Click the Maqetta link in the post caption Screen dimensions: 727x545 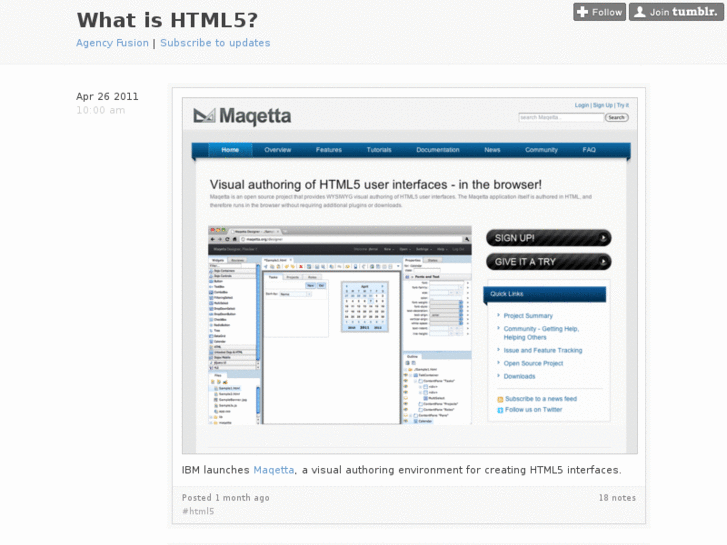(274, 470)
